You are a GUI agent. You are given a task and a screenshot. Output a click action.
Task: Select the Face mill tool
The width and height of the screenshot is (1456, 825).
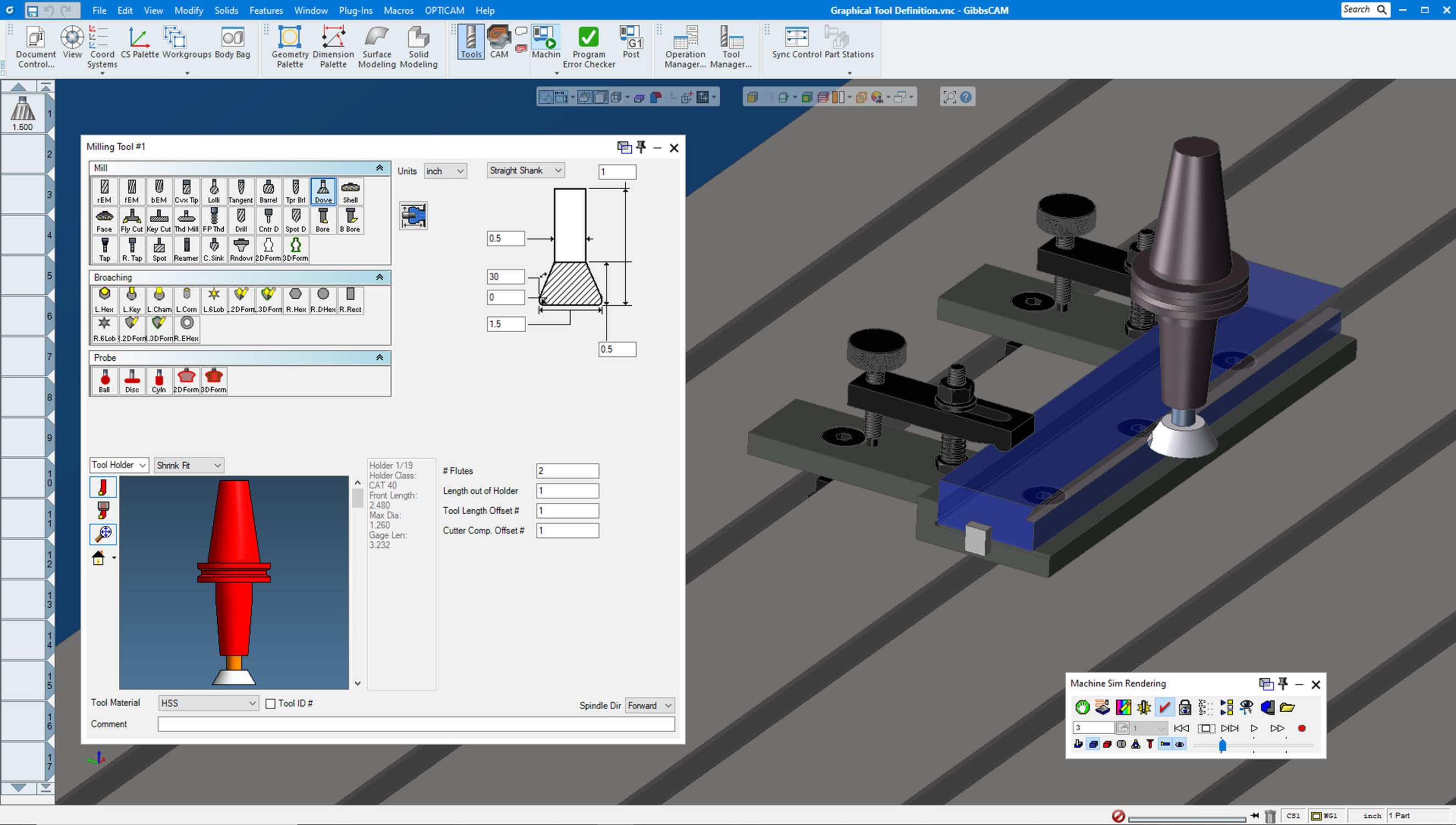(x=104, y=221)
